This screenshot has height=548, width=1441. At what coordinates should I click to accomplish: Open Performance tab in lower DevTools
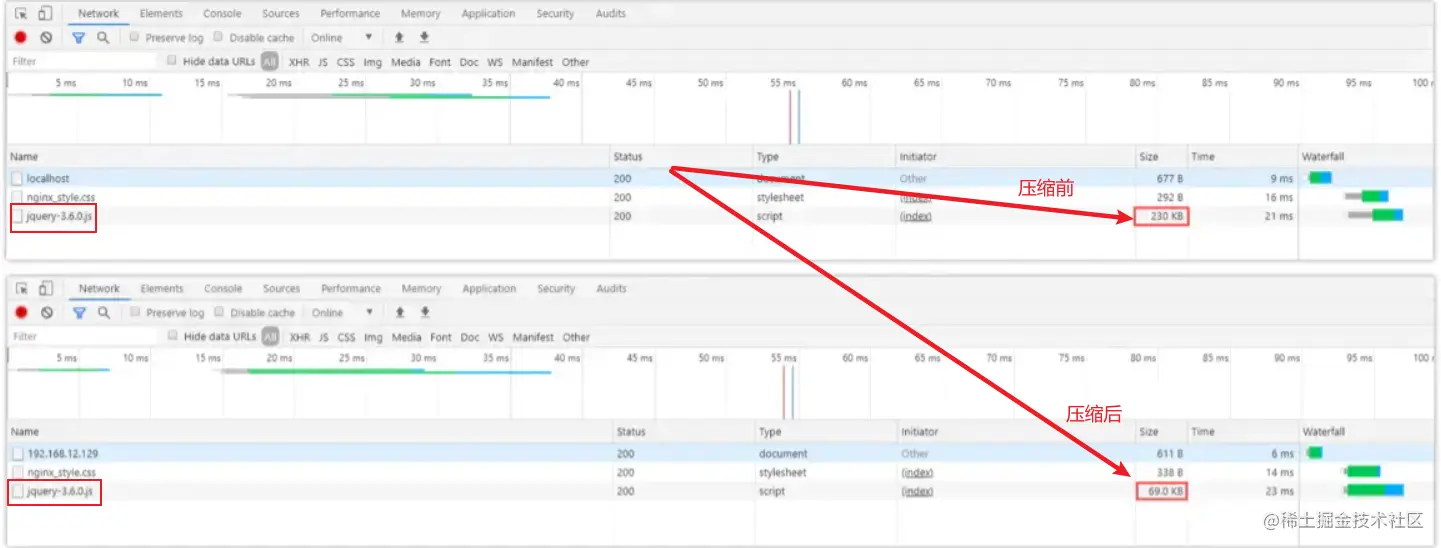[x=351, y=288]
